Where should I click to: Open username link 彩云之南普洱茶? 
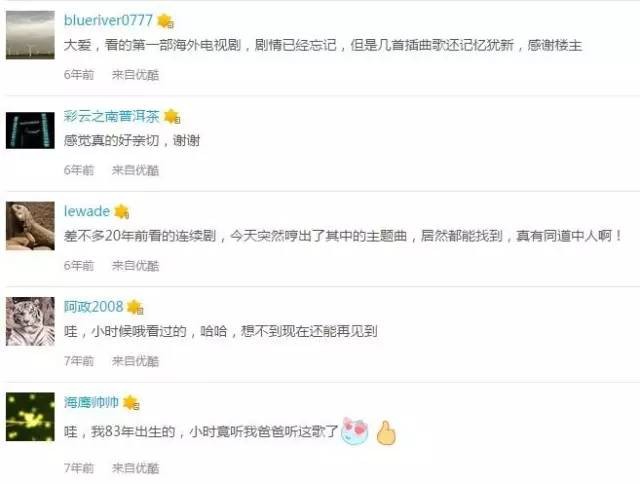[x=111, y=116]
